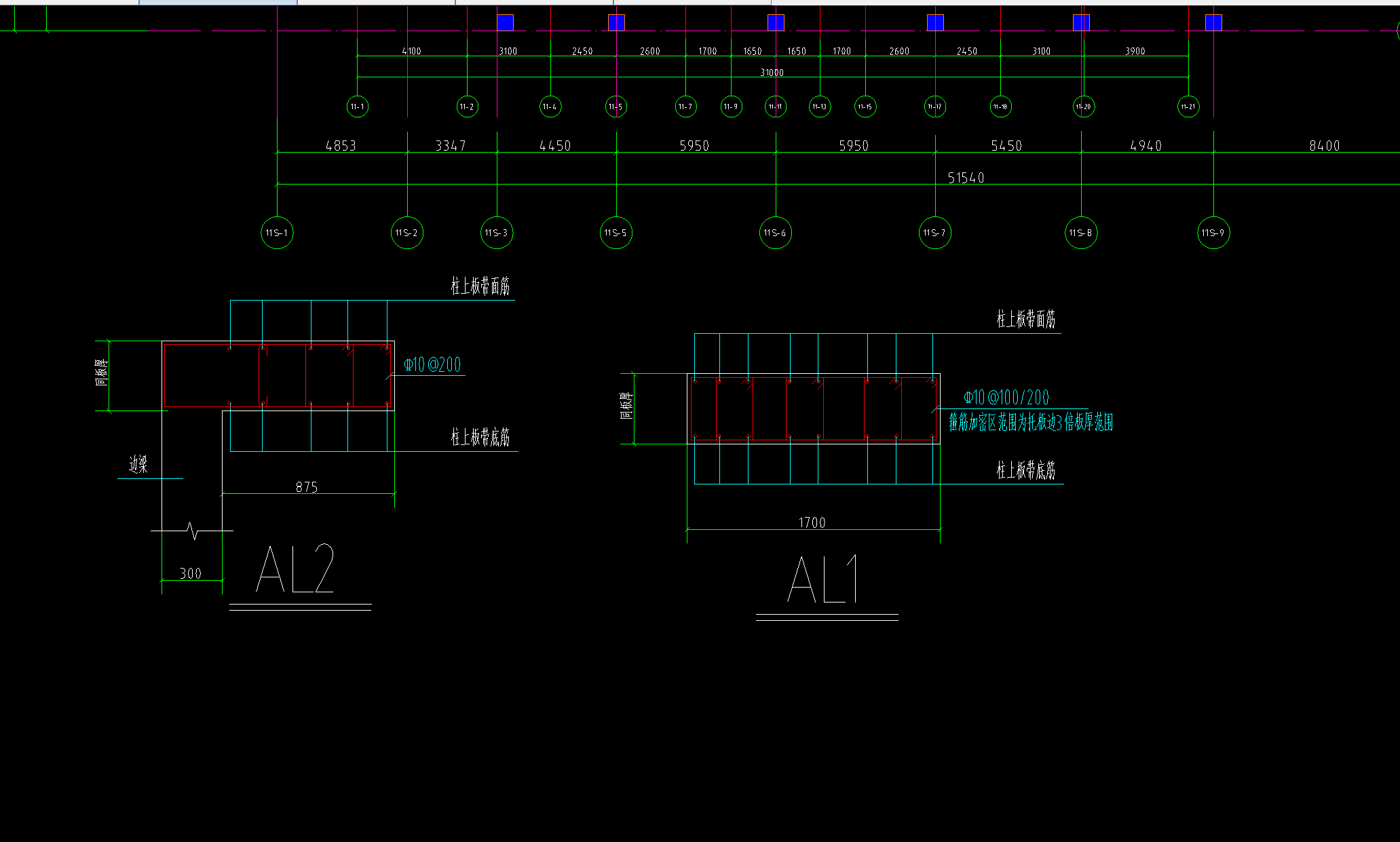
Task: Select grid axis bubble 11S-1
Action: tap(277, 233)
